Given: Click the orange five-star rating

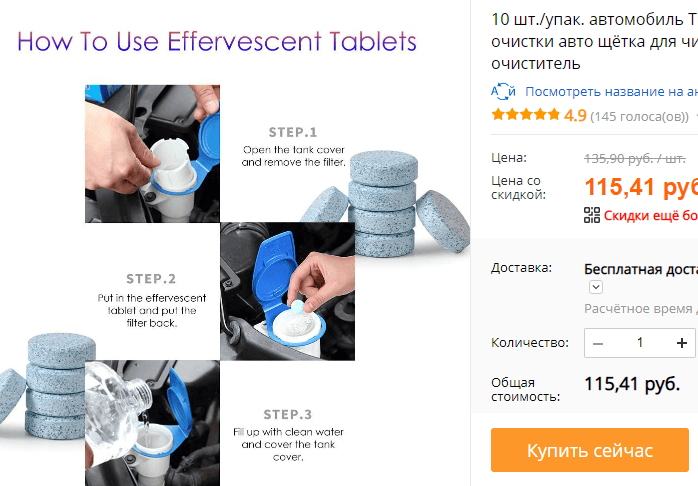Looking at the screenshot, I should pos(525,114).
